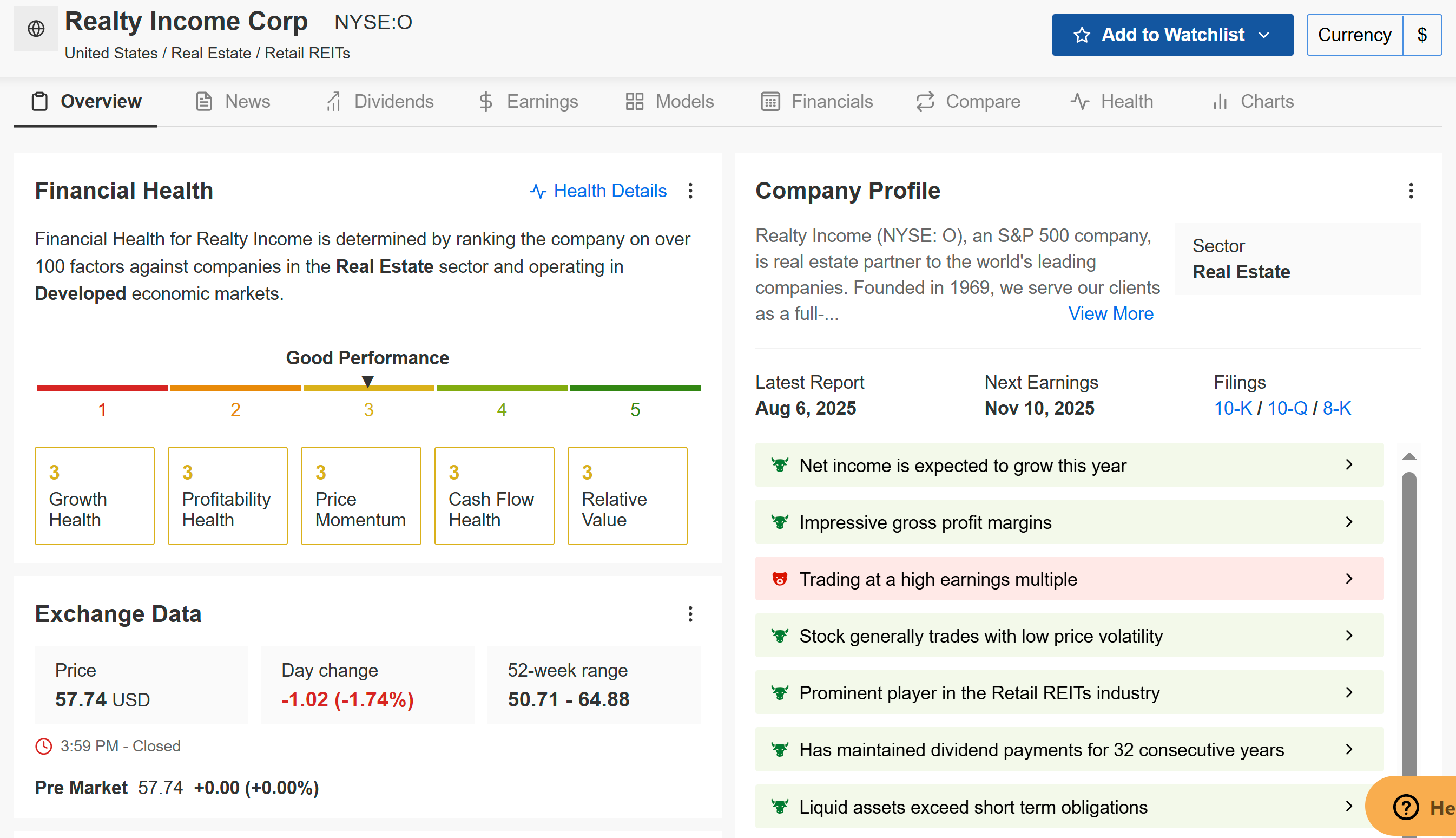Expand 'Net income is expected to grow' chevron

1349,464
